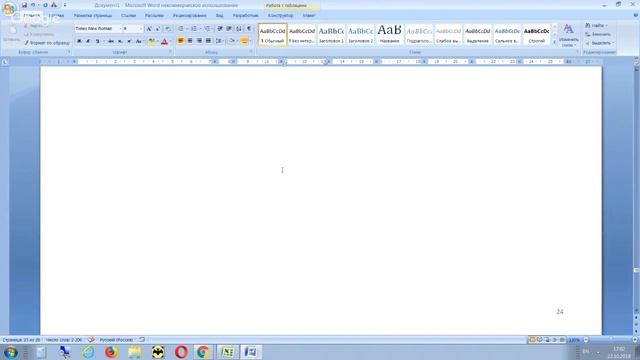Select the Normal (Обычный) style

(x=273, y=35)
